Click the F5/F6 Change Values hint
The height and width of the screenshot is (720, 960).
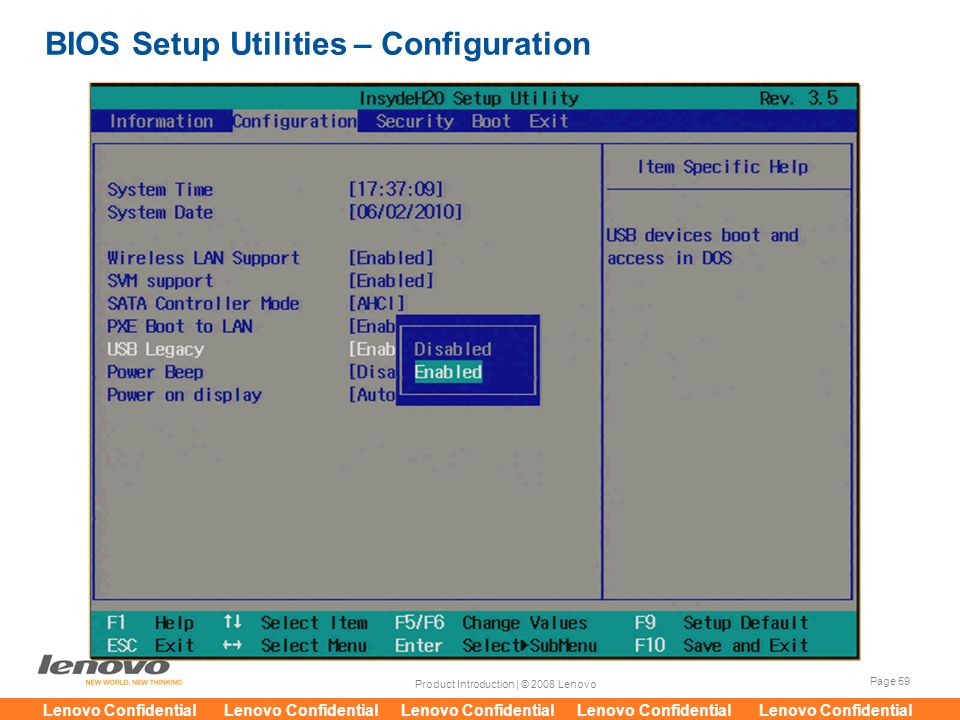point(491,623)
